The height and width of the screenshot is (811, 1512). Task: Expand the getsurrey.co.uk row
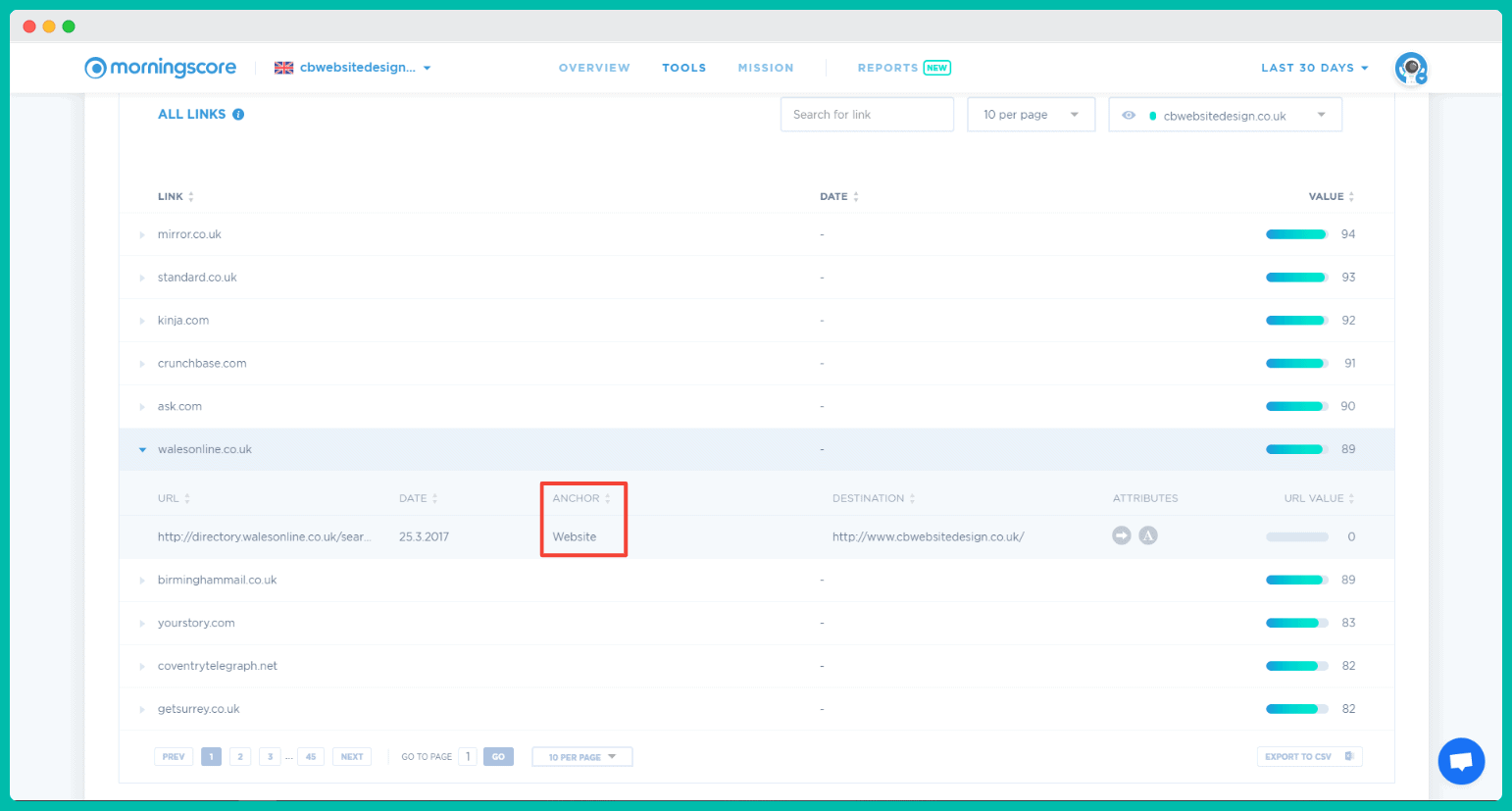142,710
